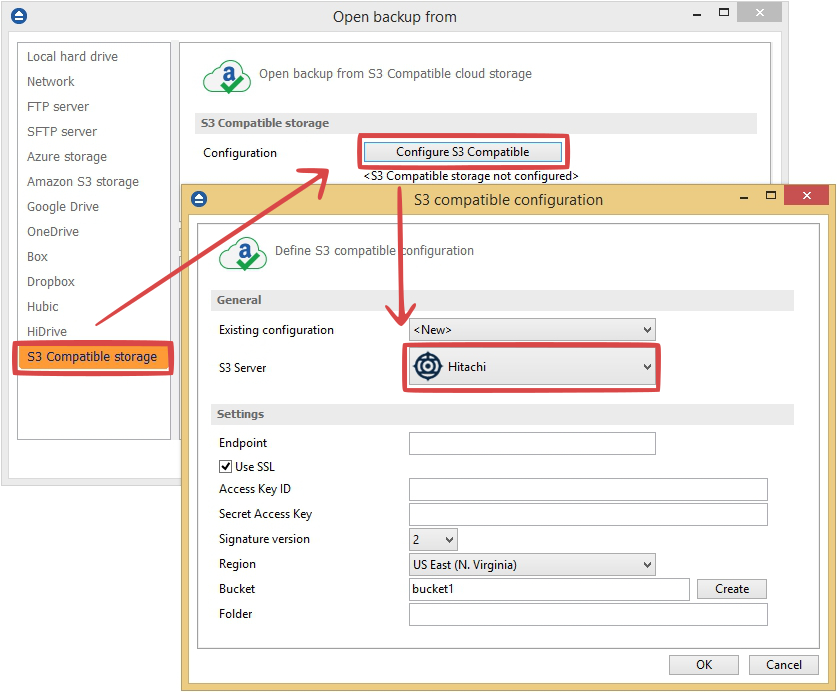Cancel the S3 compatible configuration dialog

click(784, 665)
